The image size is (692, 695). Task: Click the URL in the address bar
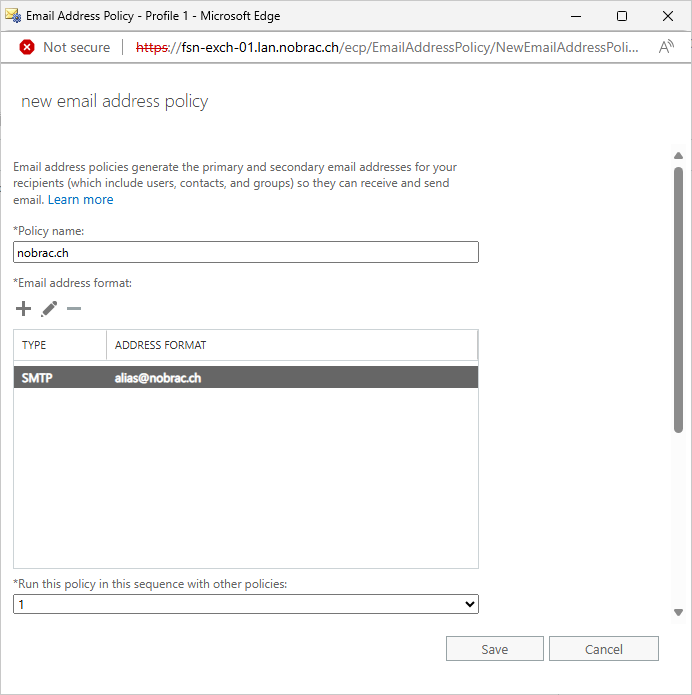(x=387, y=47)
